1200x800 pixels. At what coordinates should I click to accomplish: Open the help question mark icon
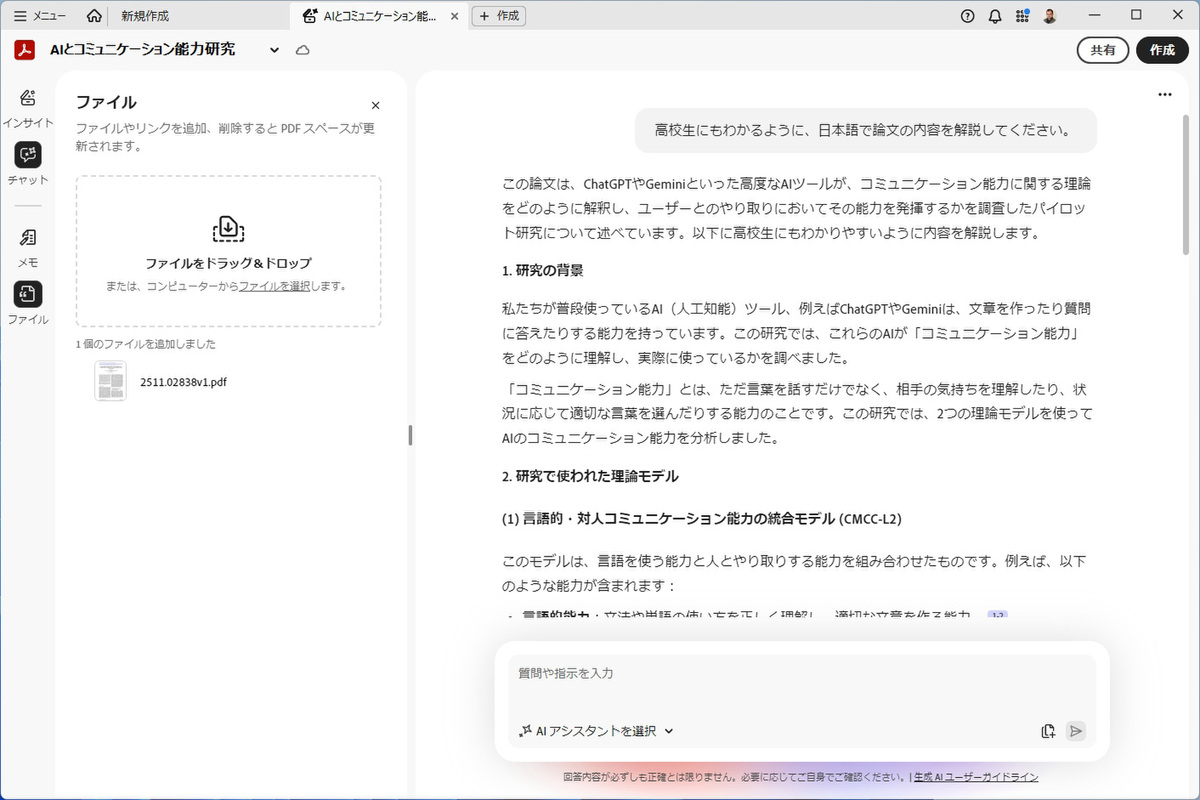click(x=967, y=16)
